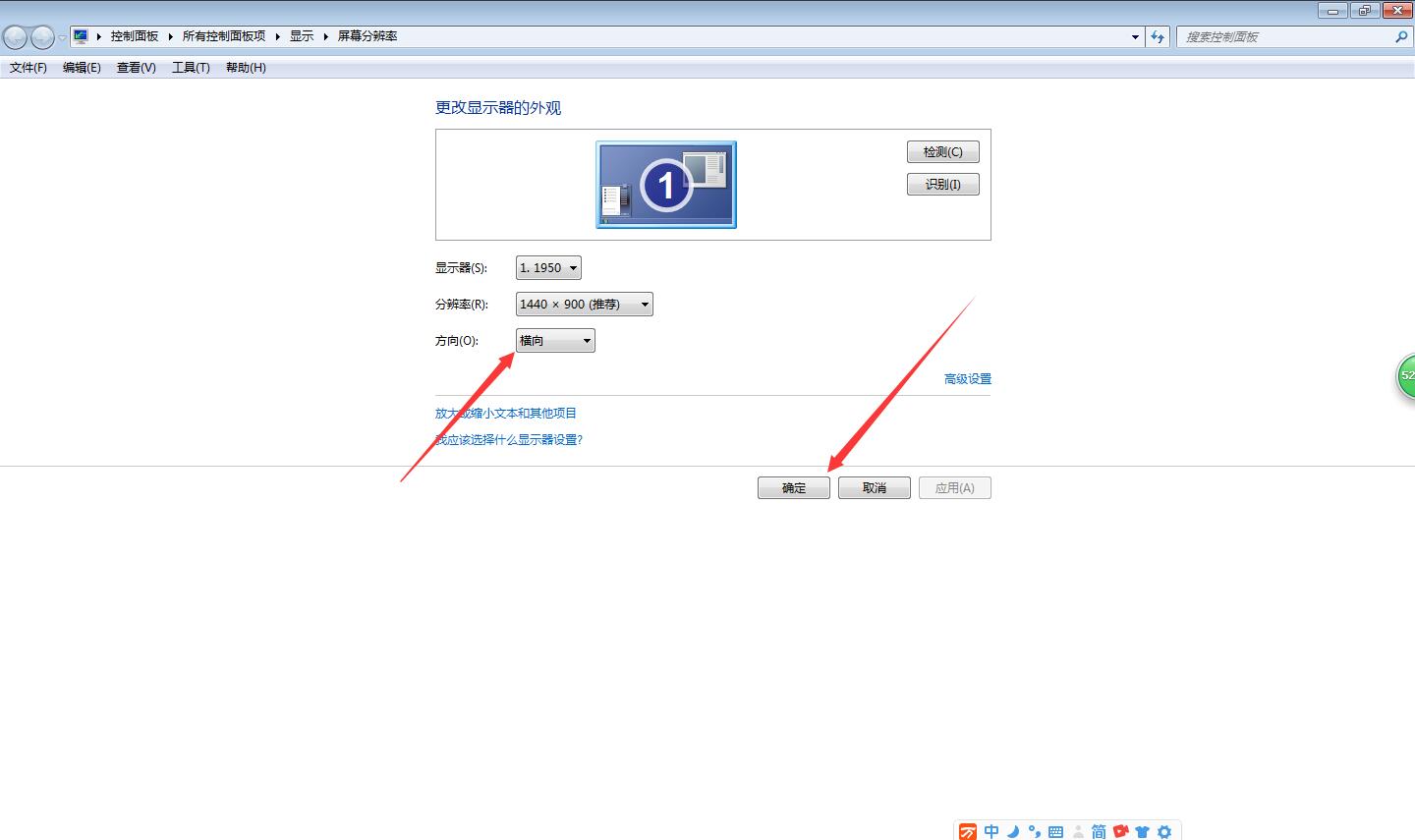Open the 高级设置 link
The image size is (1415, 840).
pos(968,379)
